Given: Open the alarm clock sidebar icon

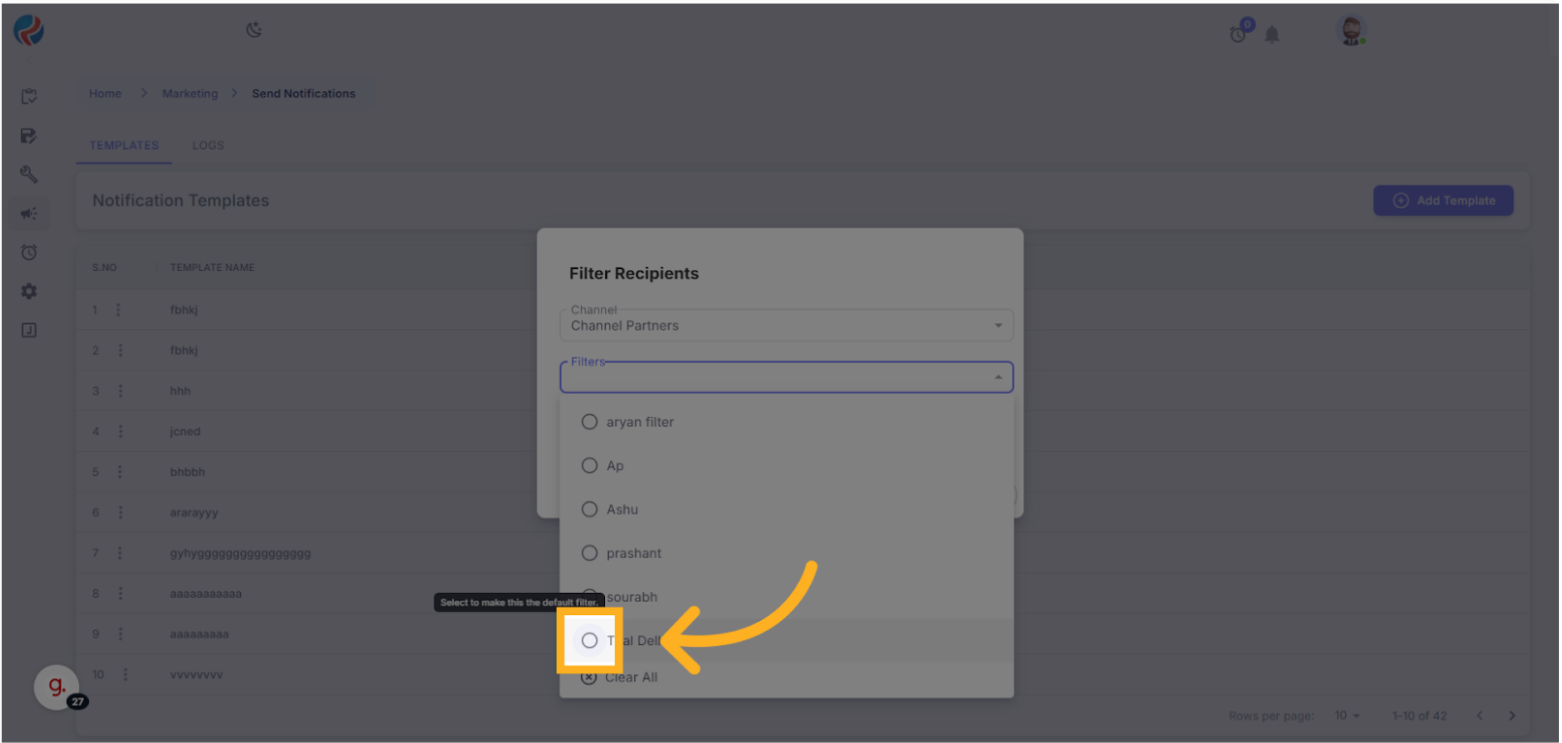Looking at the screenshot, I should click(x=29, y=252).
